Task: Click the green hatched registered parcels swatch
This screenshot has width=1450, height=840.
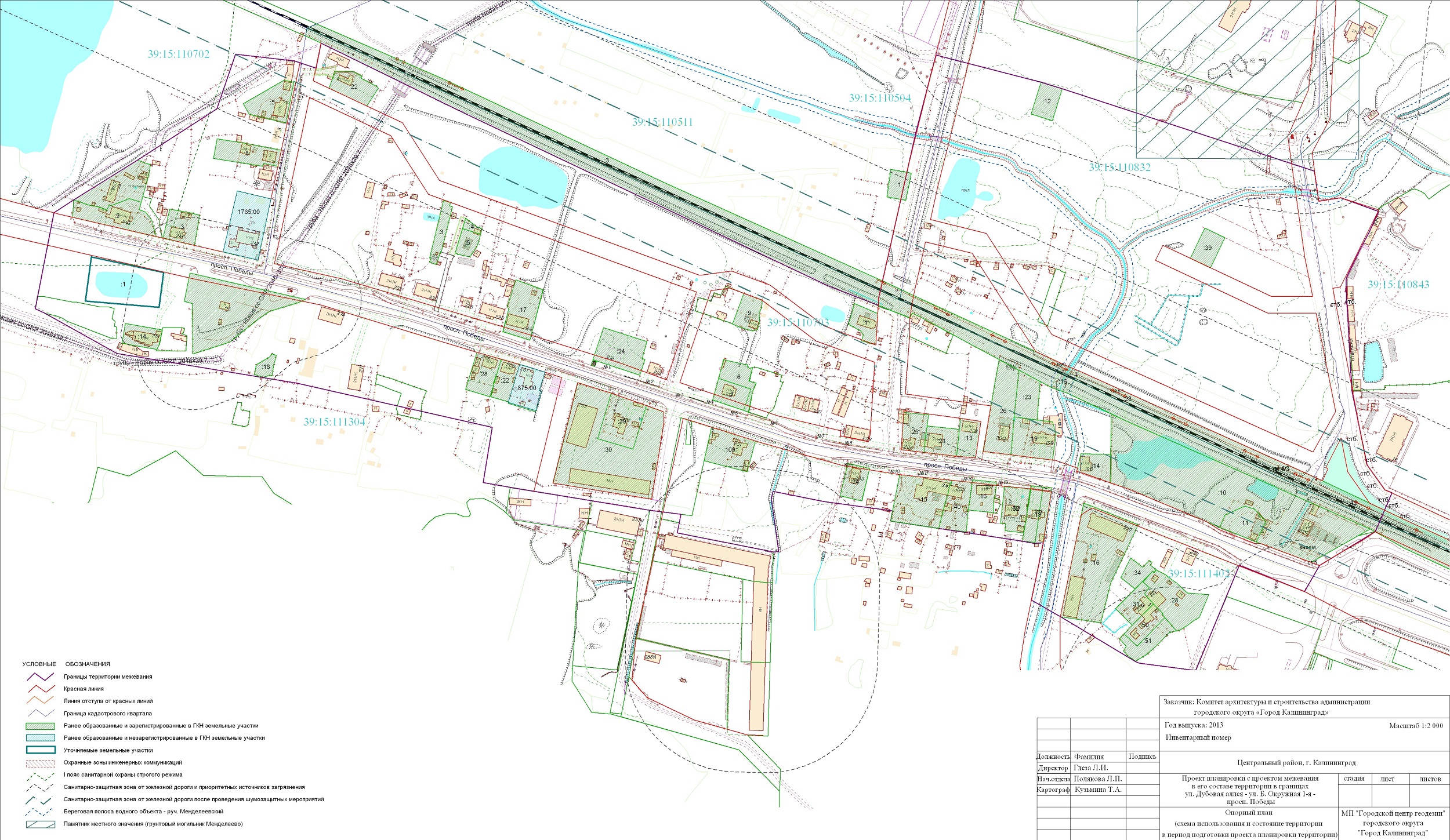Action: point(40,726)
